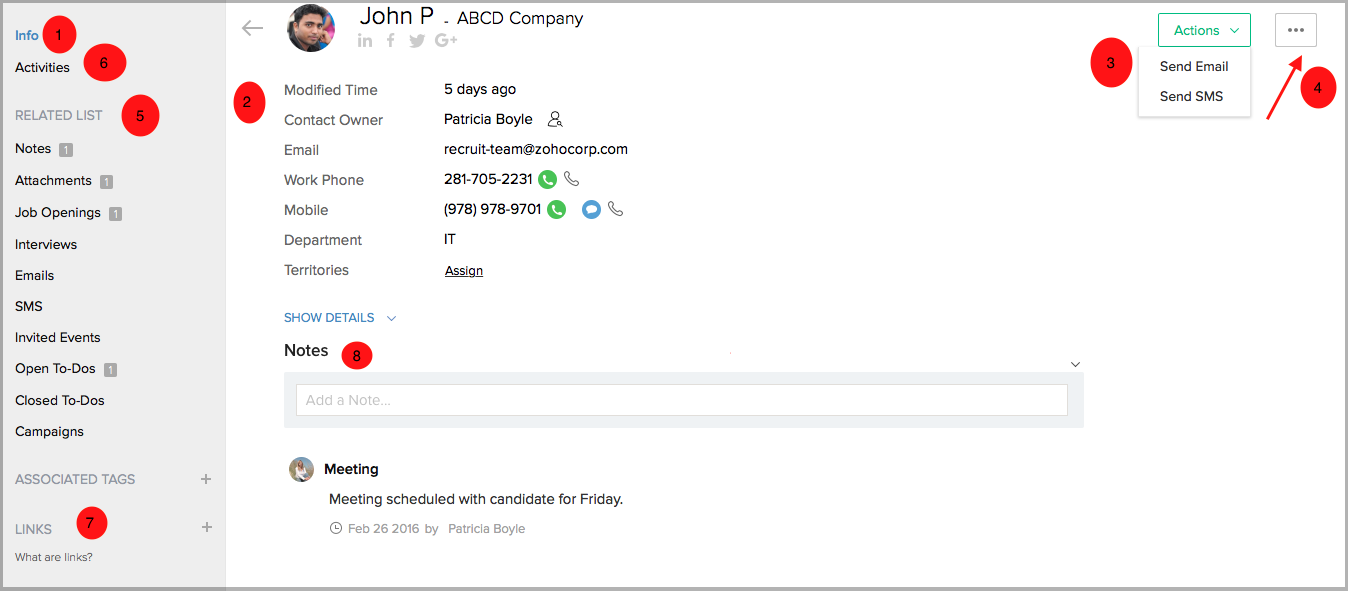The width and height of the screenshot is (1348, 591).
Task: Click change owner icon beside Patricia Boyle
Action: (556, 120)
